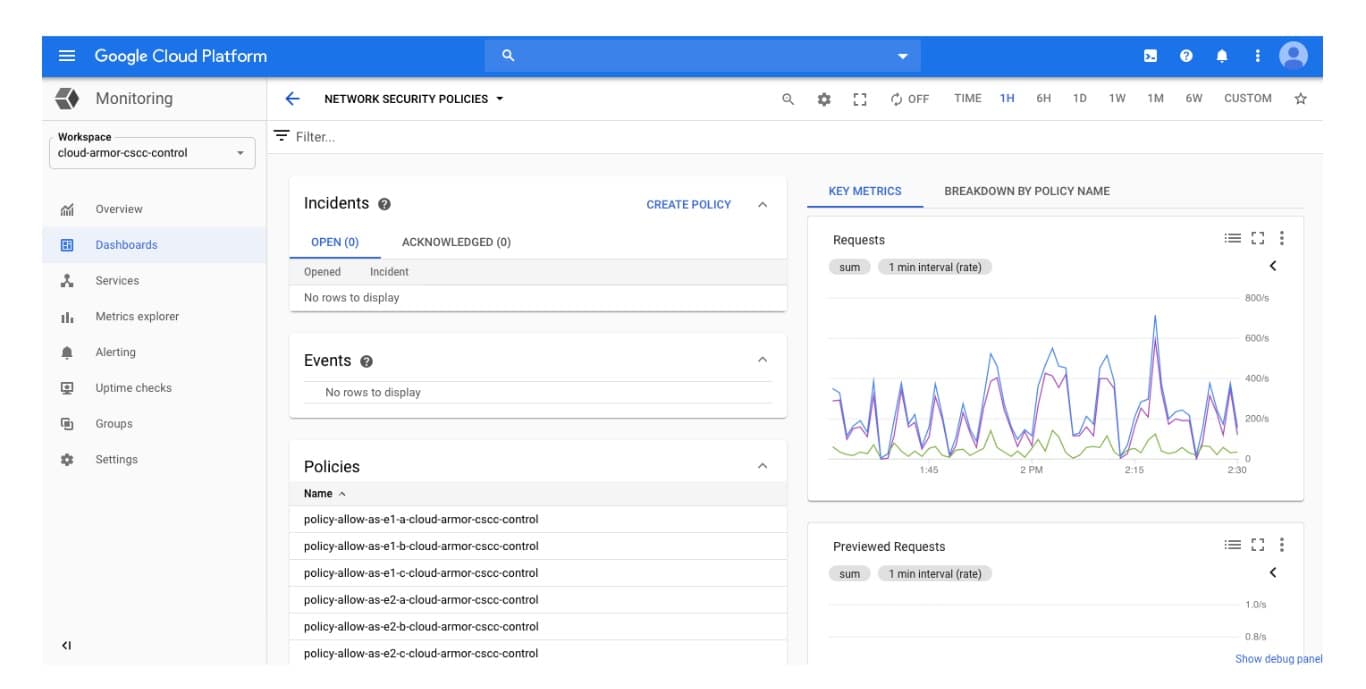Open more options on Requests chart
This screenshot has height=689, width=1366.
point(1282,238)
